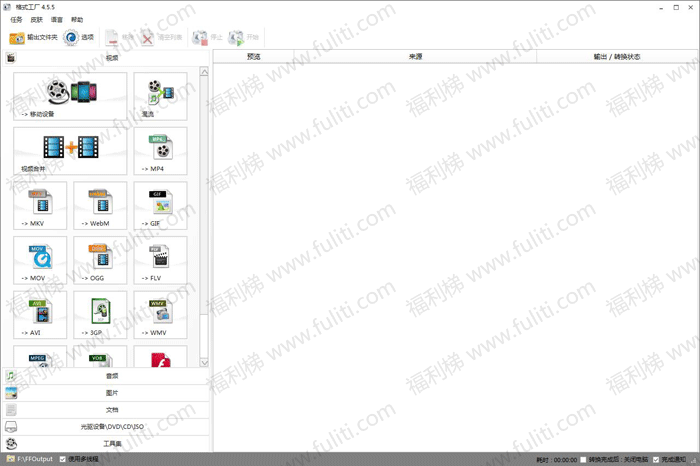Toggle the 完成通知 notification checkbox
700x466 pixels.
pos(656,460)
